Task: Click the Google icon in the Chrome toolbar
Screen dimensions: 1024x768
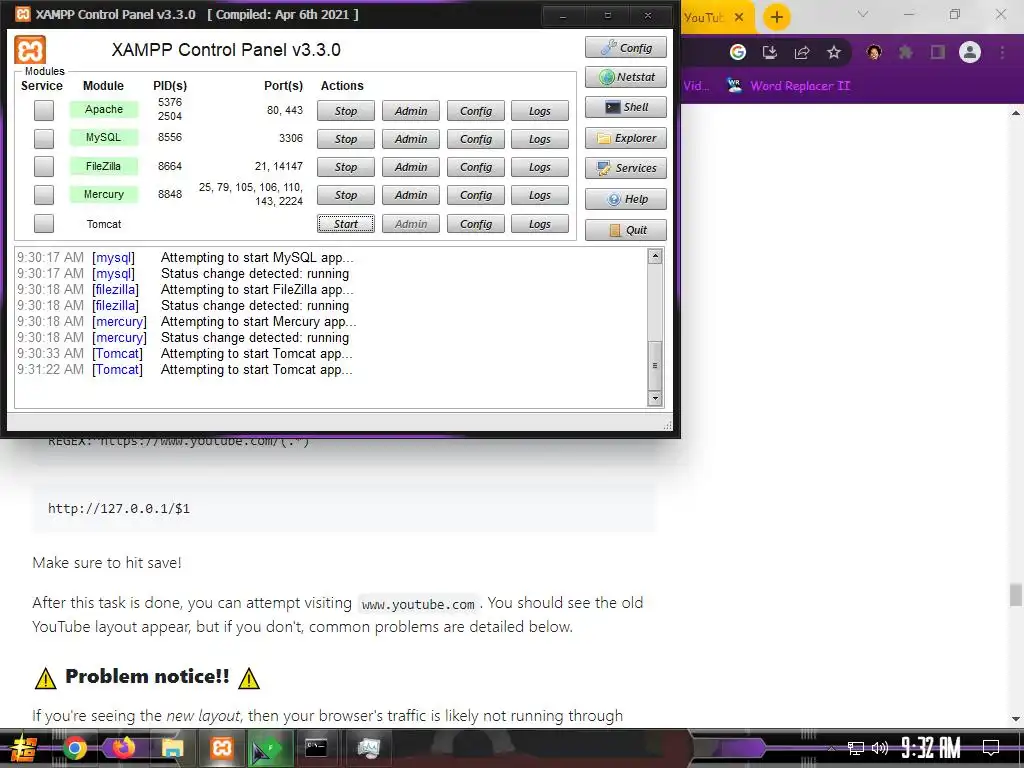Action: 738,52
